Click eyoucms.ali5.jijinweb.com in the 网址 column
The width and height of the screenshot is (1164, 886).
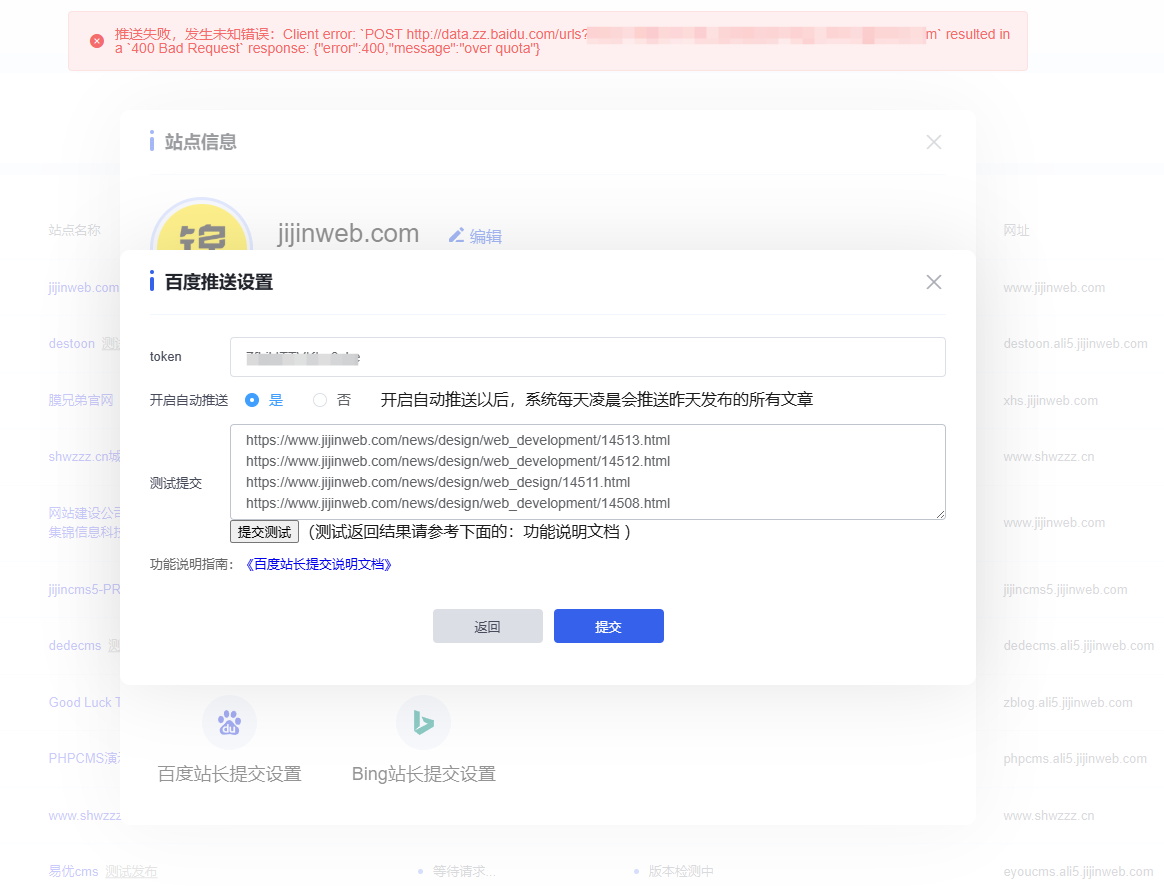tap(1079, 871)
